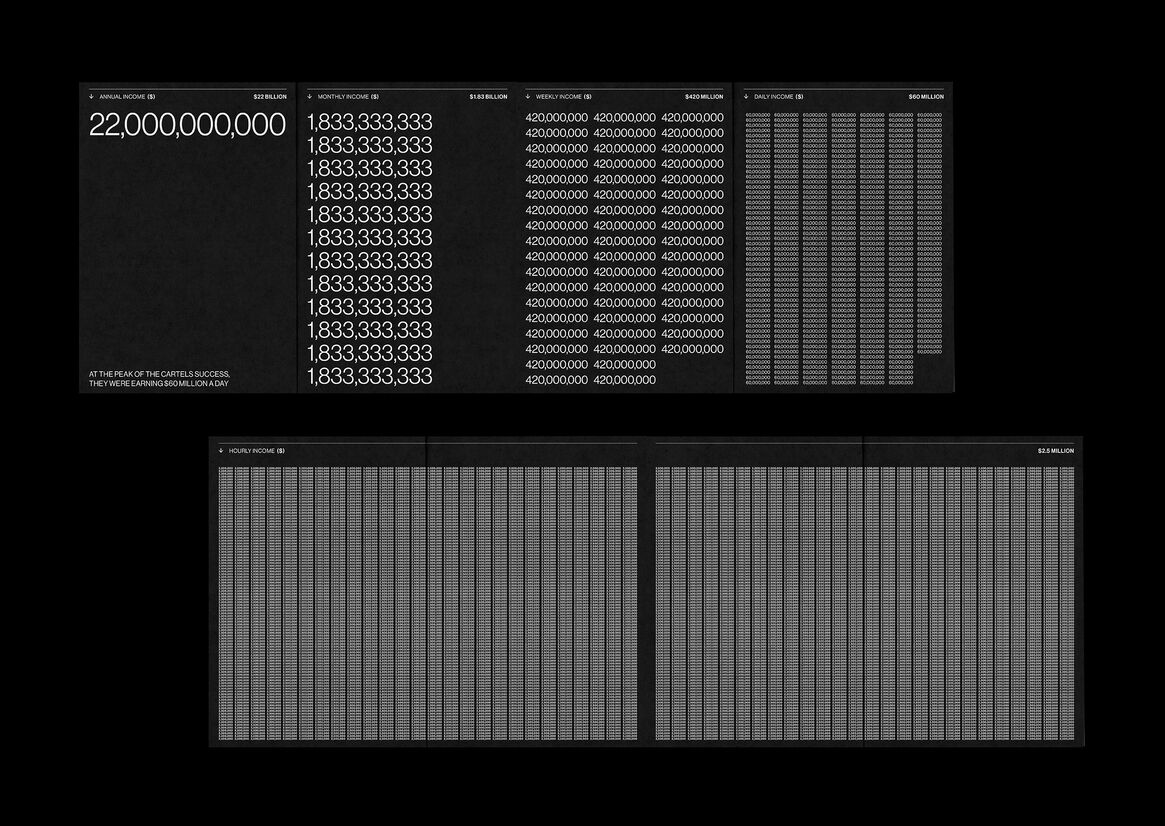Click the caption about the cartels success

coord(159,379)
